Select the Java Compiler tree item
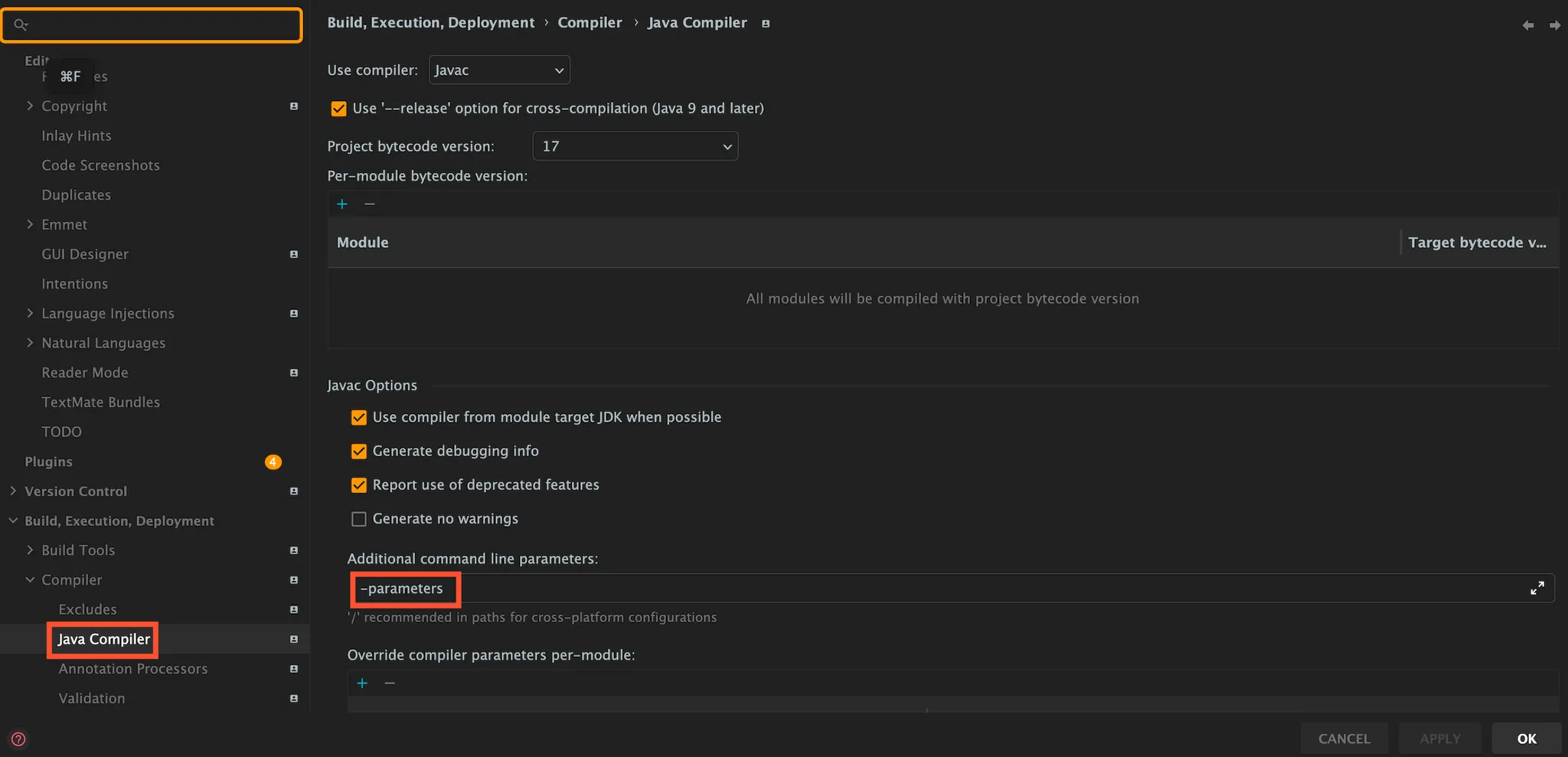 click(104, 639)
